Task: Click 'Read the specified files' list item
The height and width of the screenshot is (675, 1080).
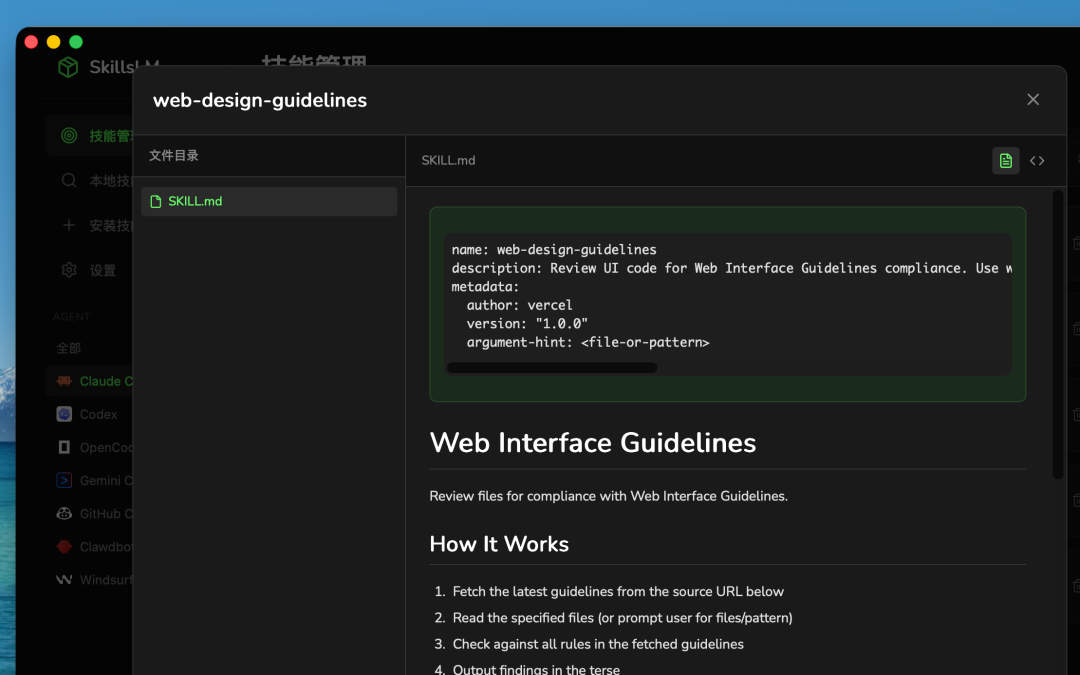Action: click(622, 618)
